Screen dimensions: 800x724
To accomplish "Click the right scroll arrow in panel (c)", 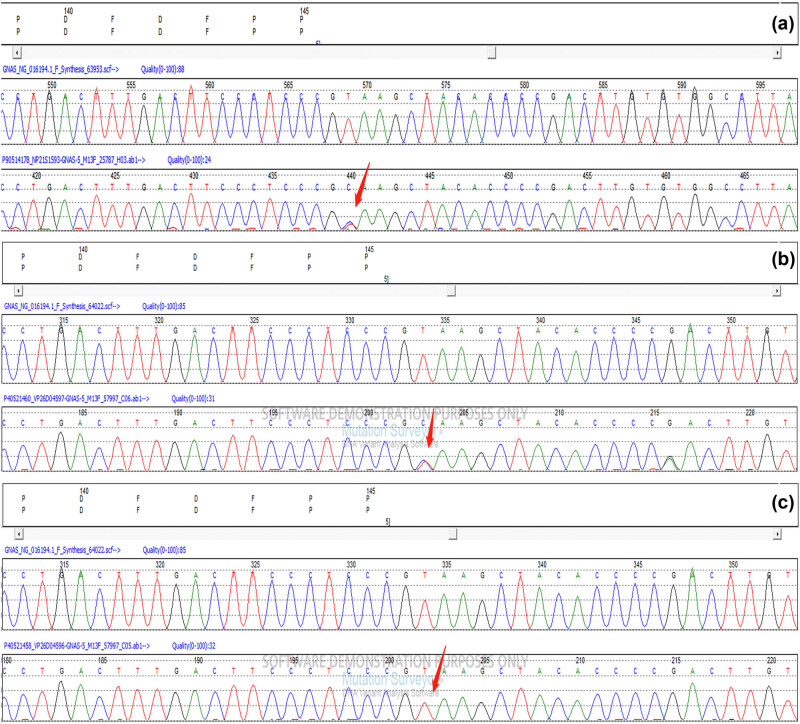I will click(777, 534).
